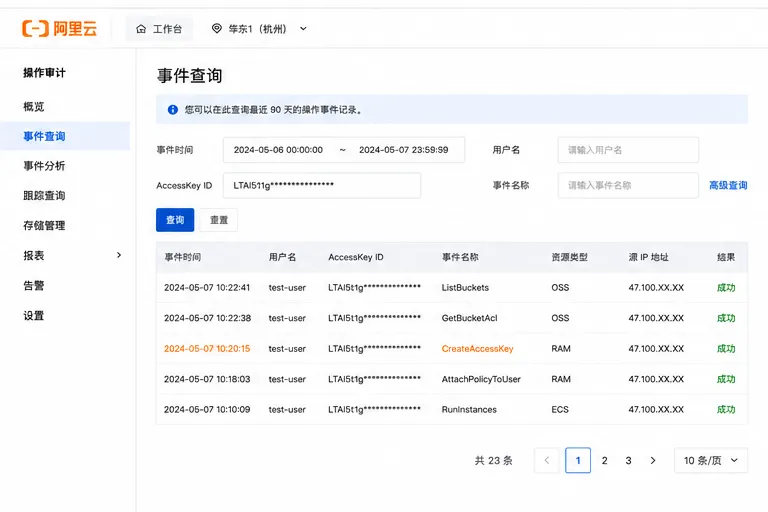Click 成功 result in the ListBuckets row

(x=726, y=288)
